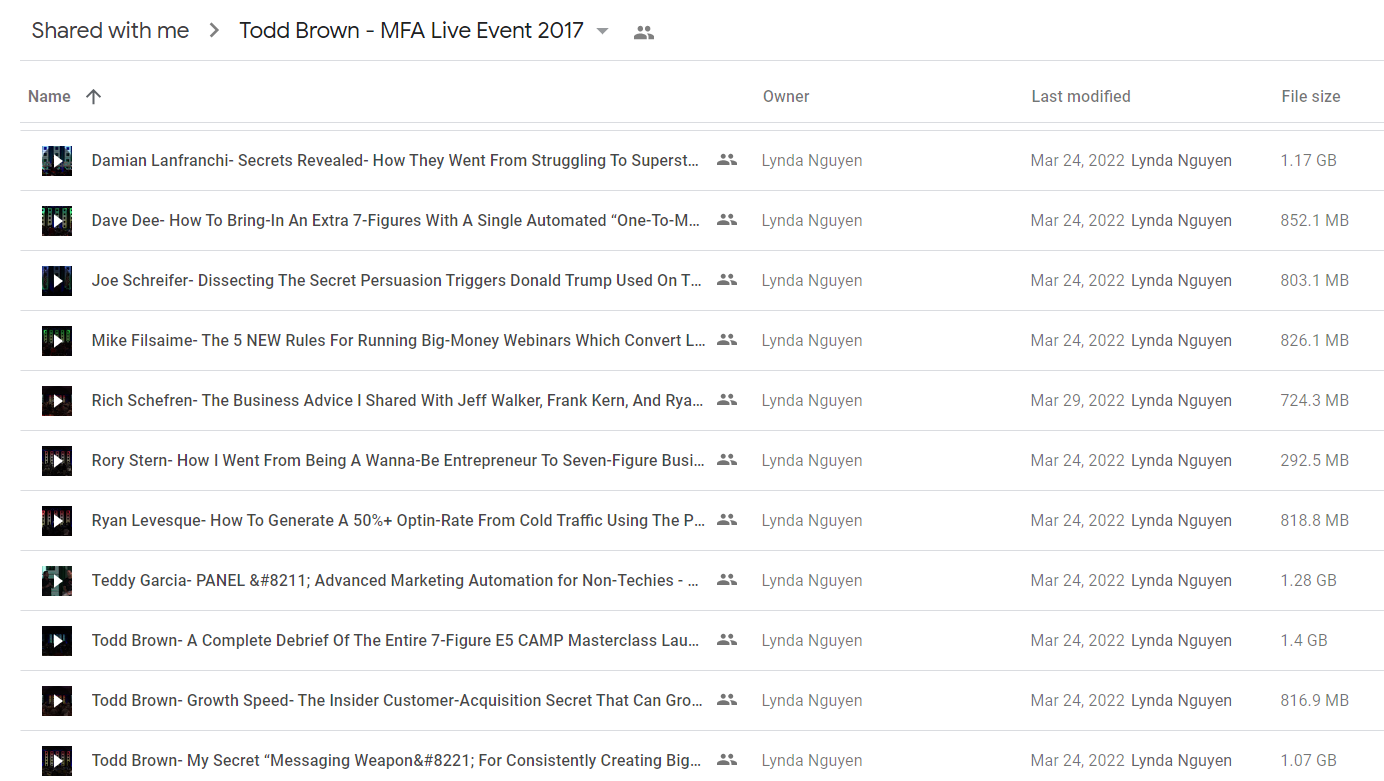Click the shared people icon beside the folder title

(x=644, y=32)
